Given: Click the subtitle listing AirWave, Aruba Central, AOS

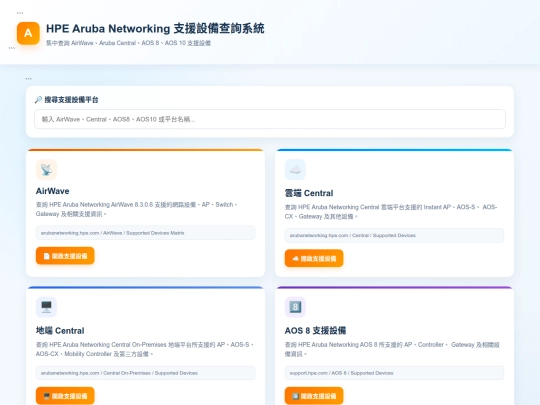Looking at the screenshot, I should [128, 43].
